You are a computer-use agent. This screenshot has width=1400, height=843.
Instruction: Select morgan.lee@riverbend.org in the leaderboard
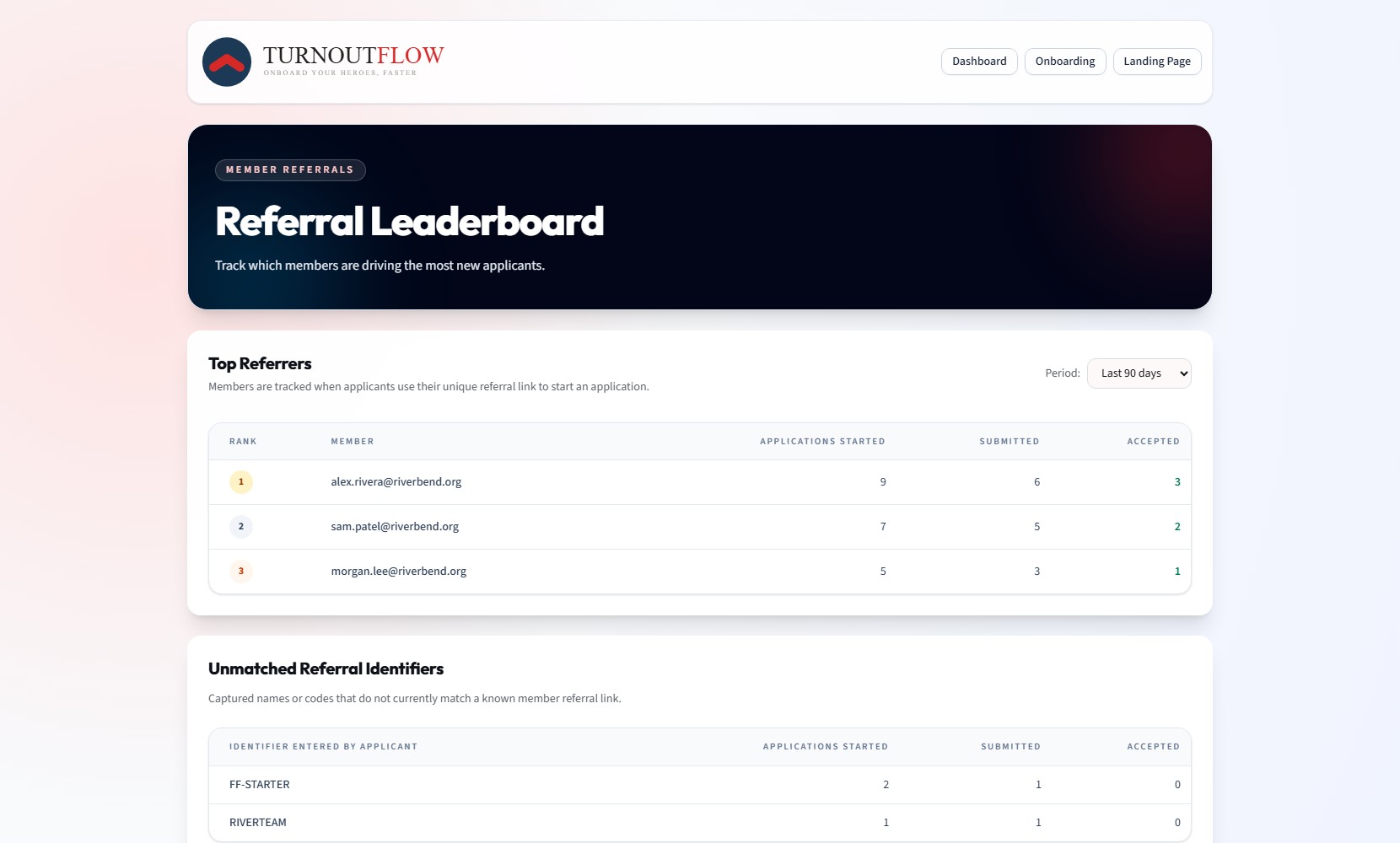[399, 572]
